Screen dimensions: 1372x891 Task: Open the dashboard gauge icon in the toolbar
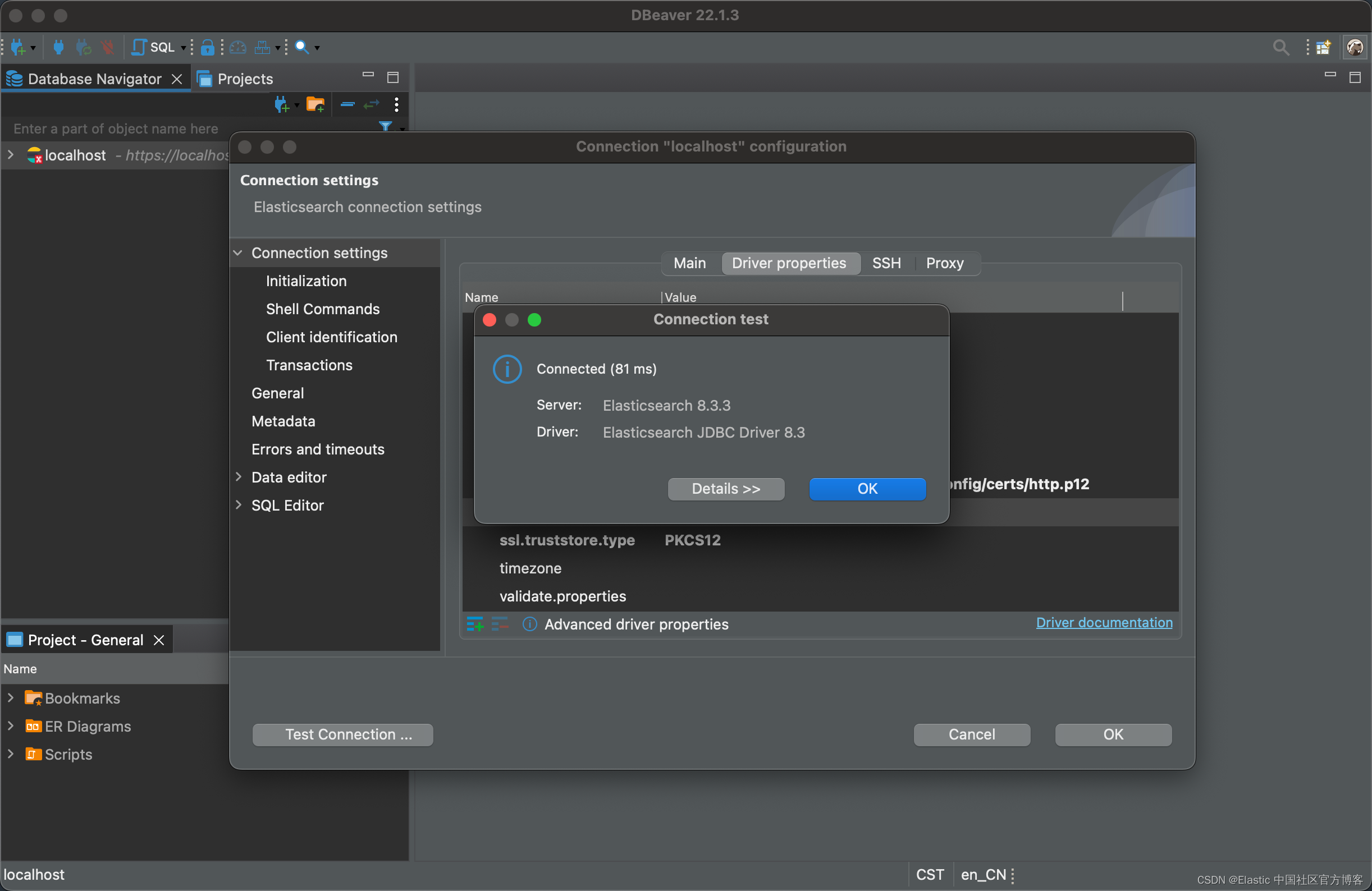(237, 47)
